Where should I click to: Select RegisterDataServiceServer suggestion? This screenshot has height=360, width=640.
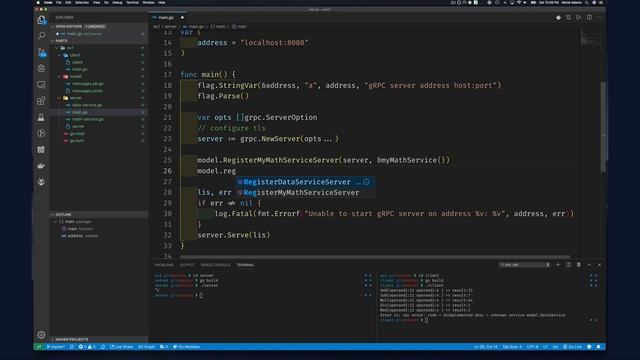pos(306,182)
